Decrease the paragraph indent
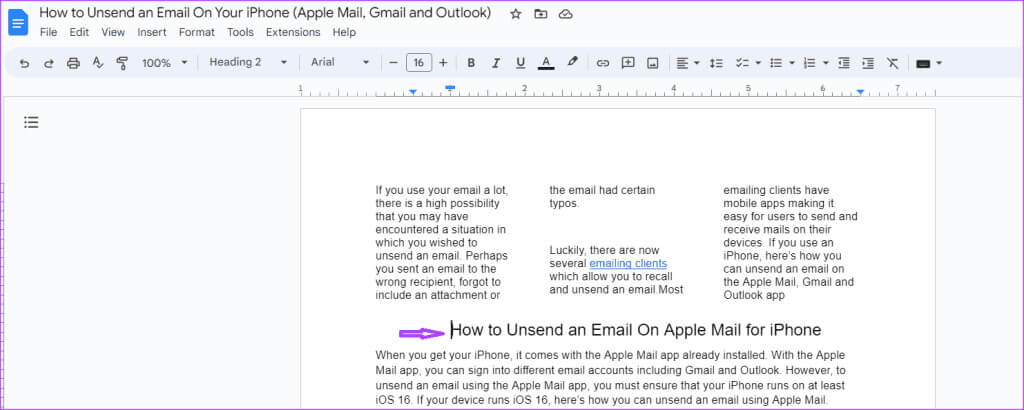 (844, 63)
